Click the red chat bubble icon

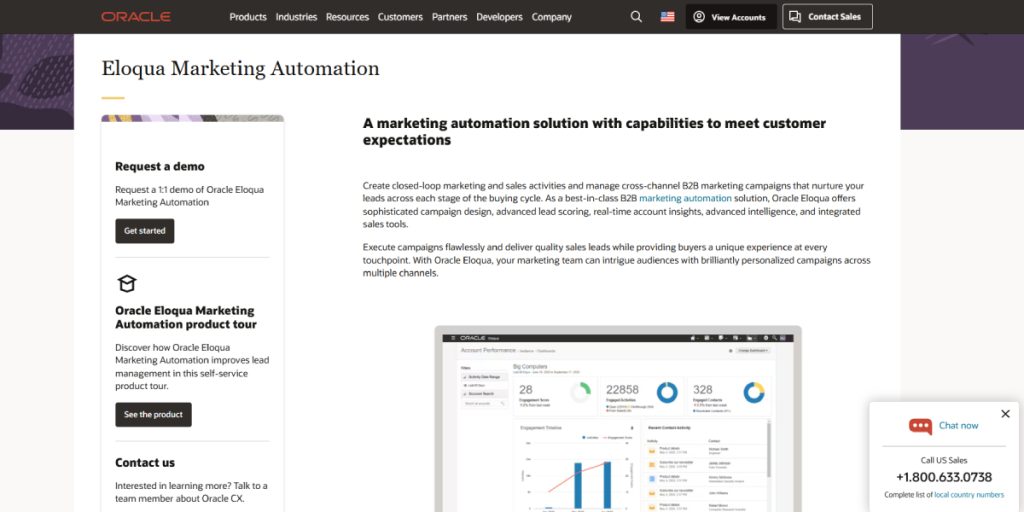[920, 426]
